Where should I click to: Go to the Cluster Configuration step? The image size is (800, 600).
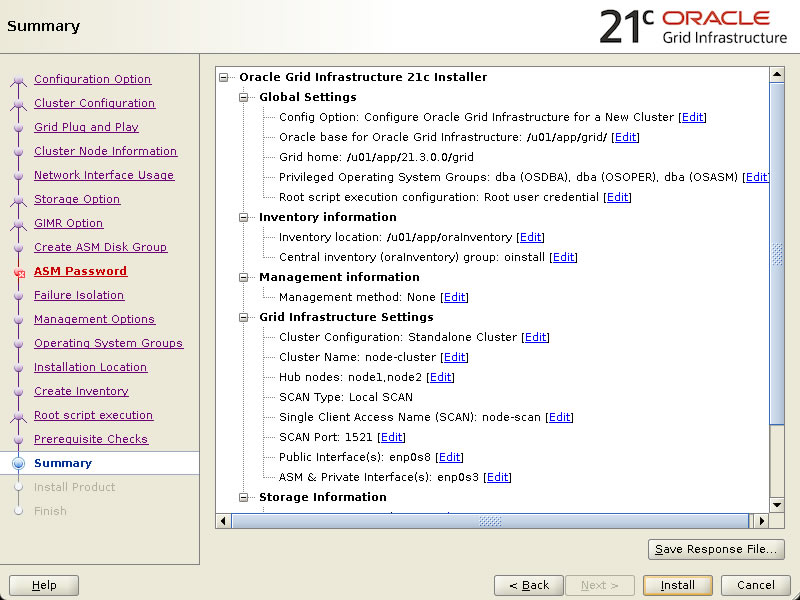94,103
